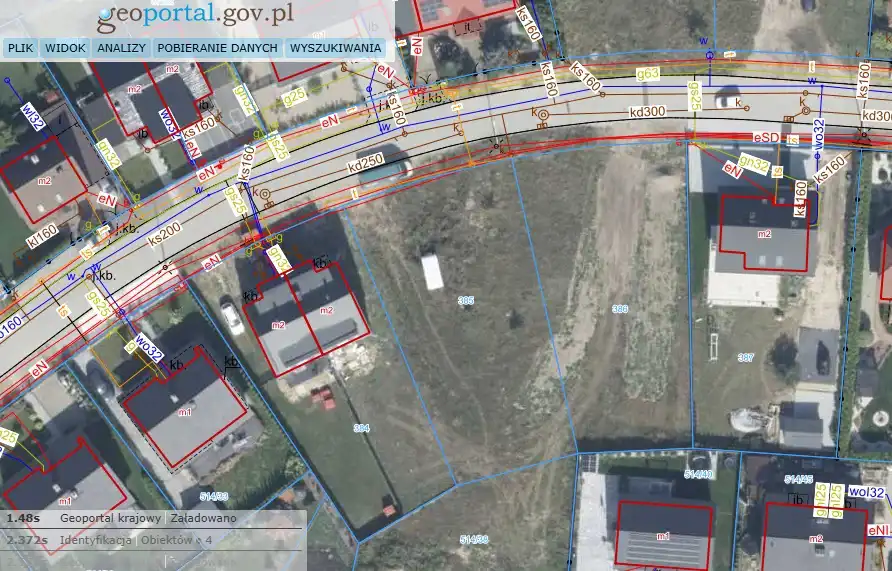
Task: Click the ks200 pipe label
Action: tap(166, 232)
